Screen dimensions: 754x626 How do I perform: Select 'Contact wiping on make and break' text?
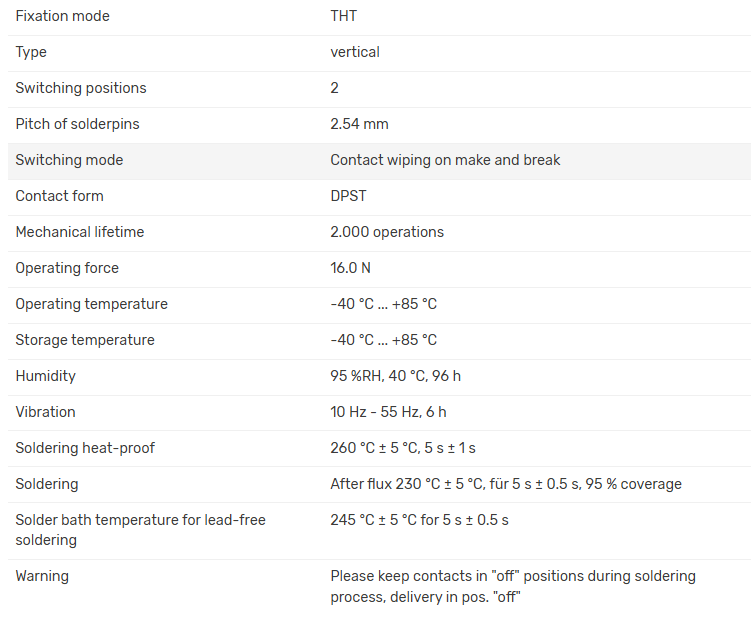(445, 160)
